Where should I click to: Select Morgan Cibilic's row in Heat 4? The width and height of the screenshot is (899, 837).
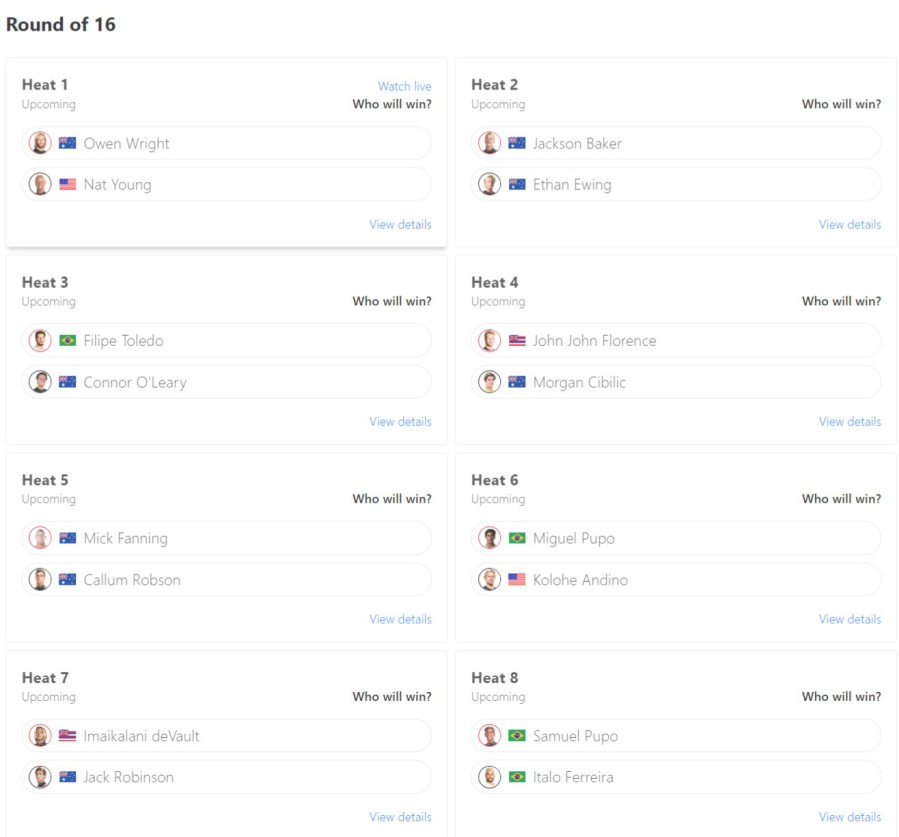point(676,382)
